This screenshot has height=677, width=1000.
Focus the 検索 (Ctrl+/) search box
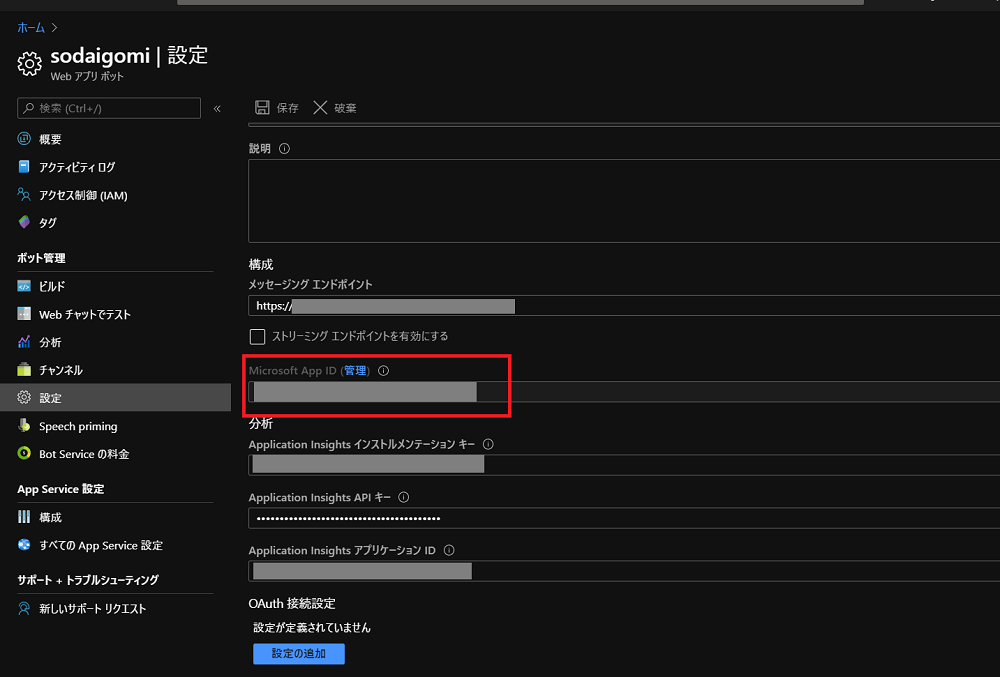[x=108, y=108]
